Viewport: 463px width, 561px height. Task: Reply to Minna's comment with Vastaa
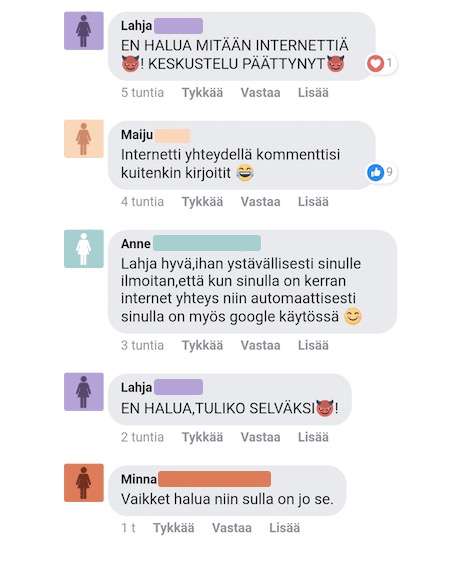232,528
